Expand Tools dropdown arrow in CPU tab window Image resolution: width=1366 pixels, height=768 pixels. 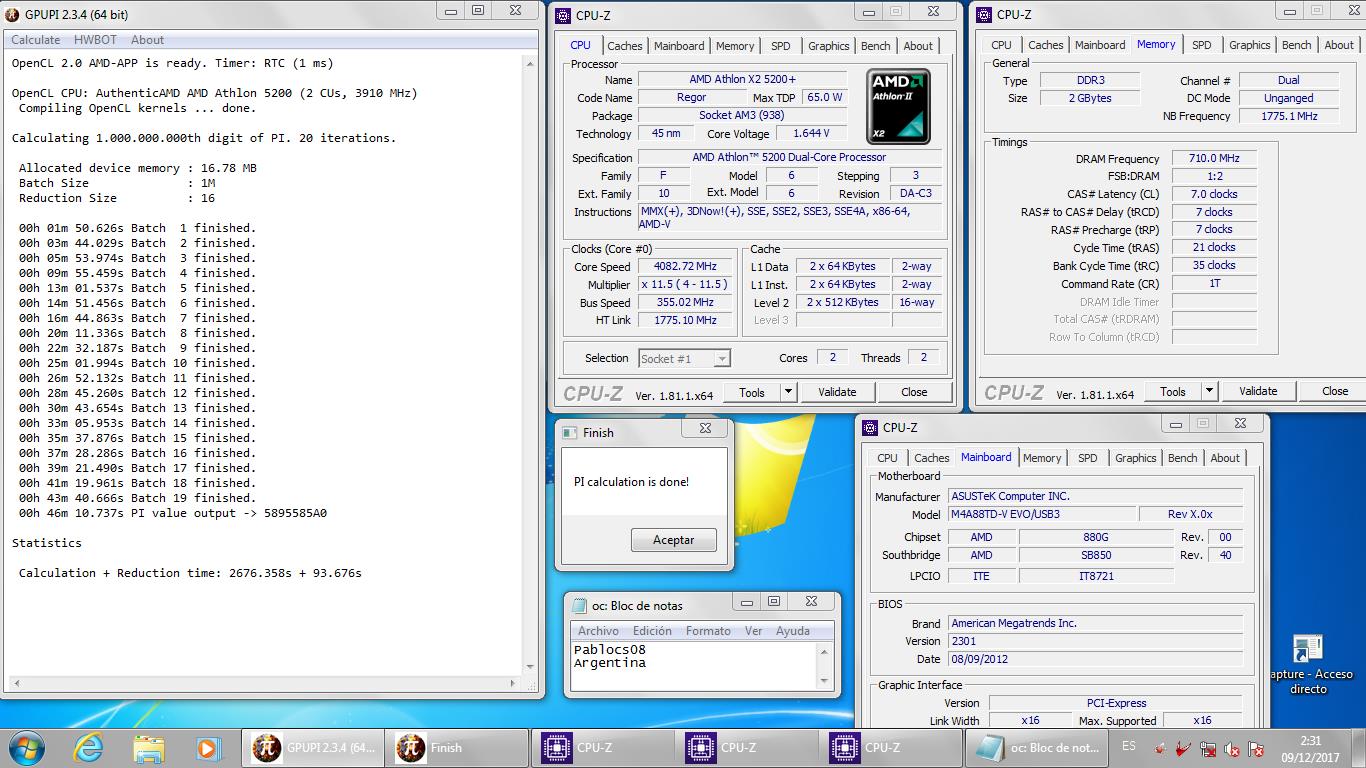point(788,392)
